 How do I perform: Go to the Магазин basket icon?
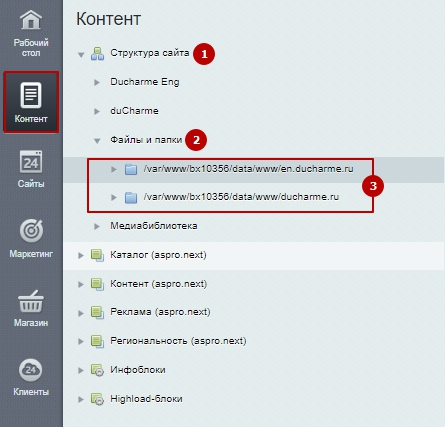click(31, 301)
